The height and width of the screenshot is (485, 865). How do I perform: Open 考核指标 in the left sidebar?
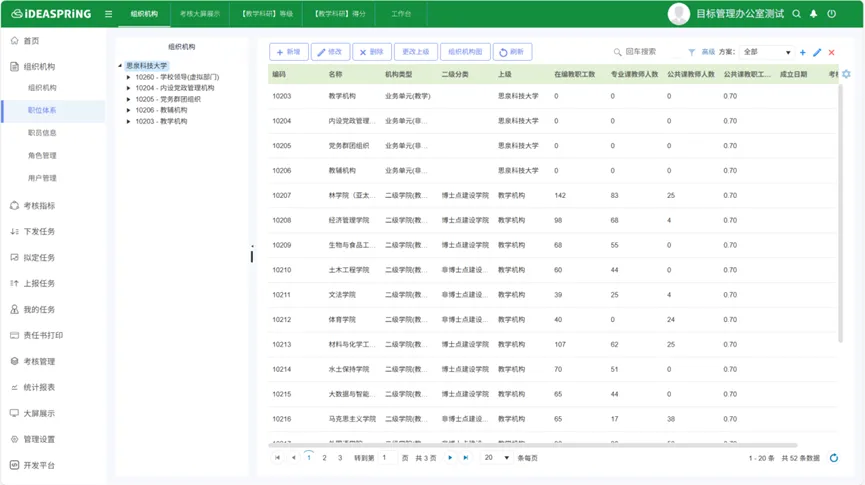pos(40,206)
